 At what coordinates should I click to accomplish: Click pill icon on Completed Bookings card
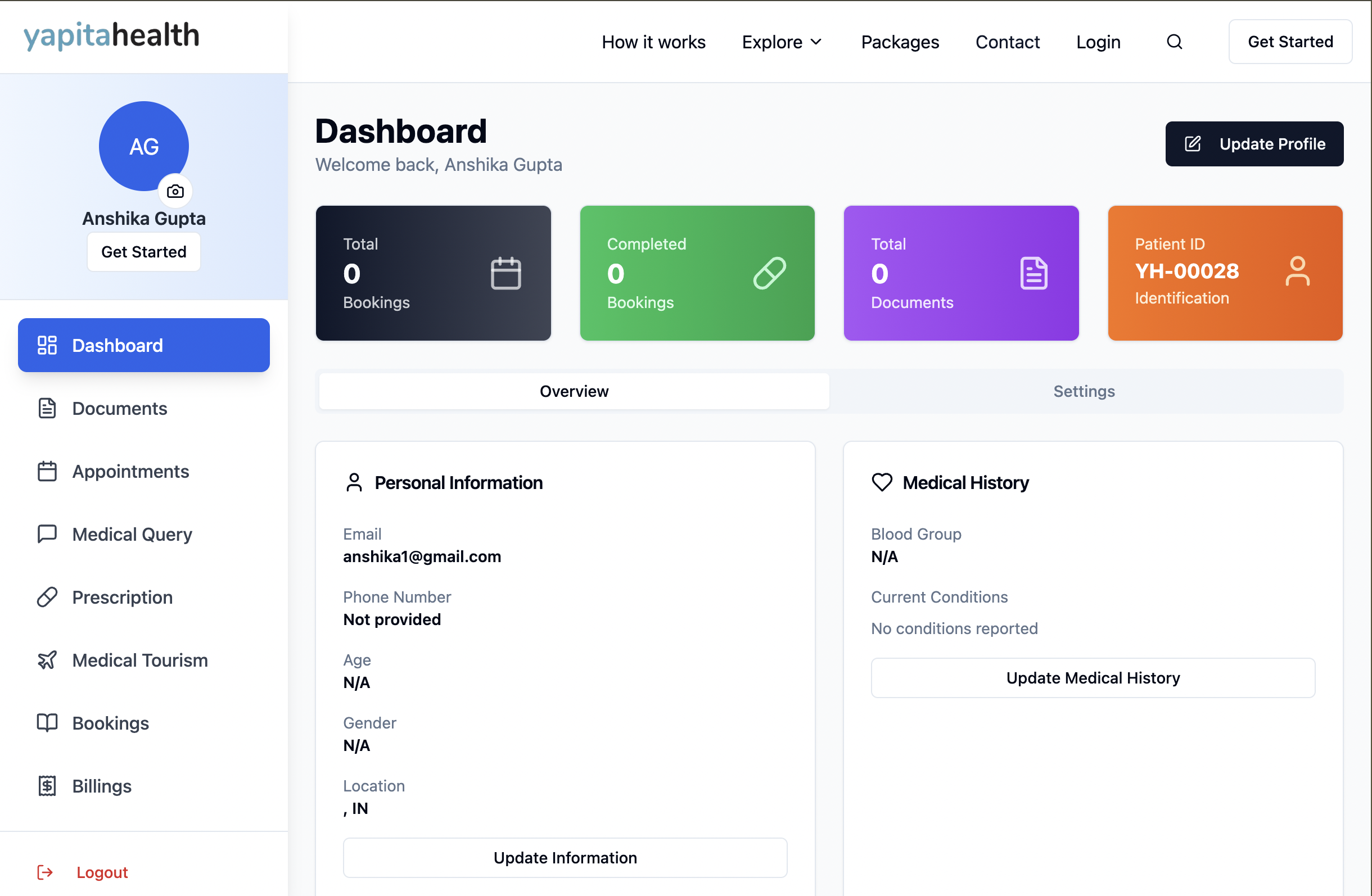click(x=770, y=273)
